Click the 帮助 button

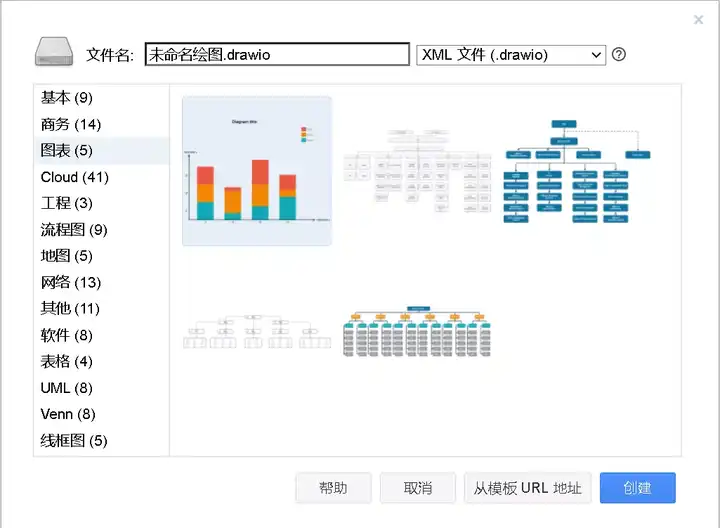(x=333, y=488)
